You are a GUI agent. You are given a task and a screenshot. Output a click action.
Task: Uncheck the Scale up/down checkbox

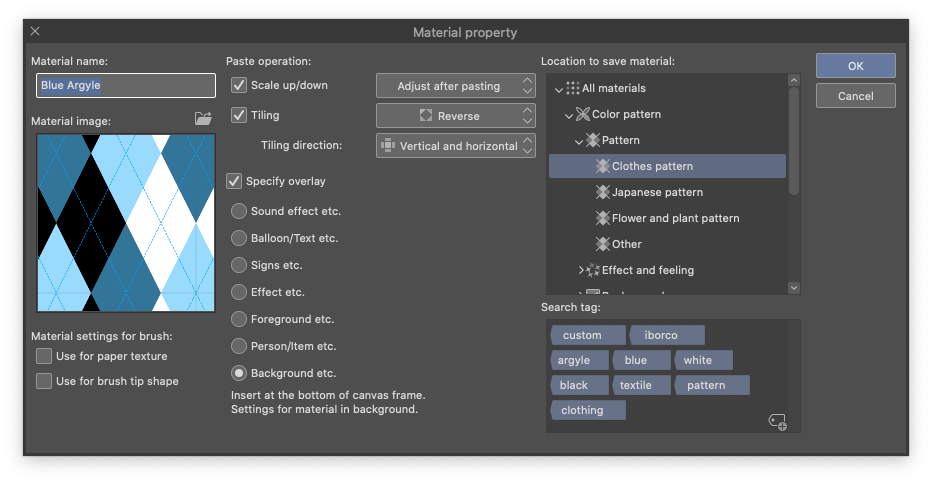click(x=239, y=85)
